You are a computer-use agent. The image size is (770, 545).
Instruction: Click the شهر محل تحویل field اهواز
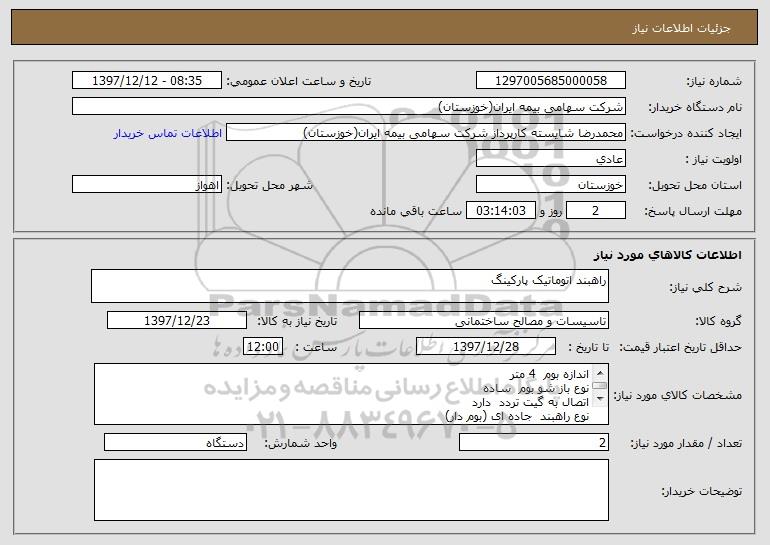(147, 185)
